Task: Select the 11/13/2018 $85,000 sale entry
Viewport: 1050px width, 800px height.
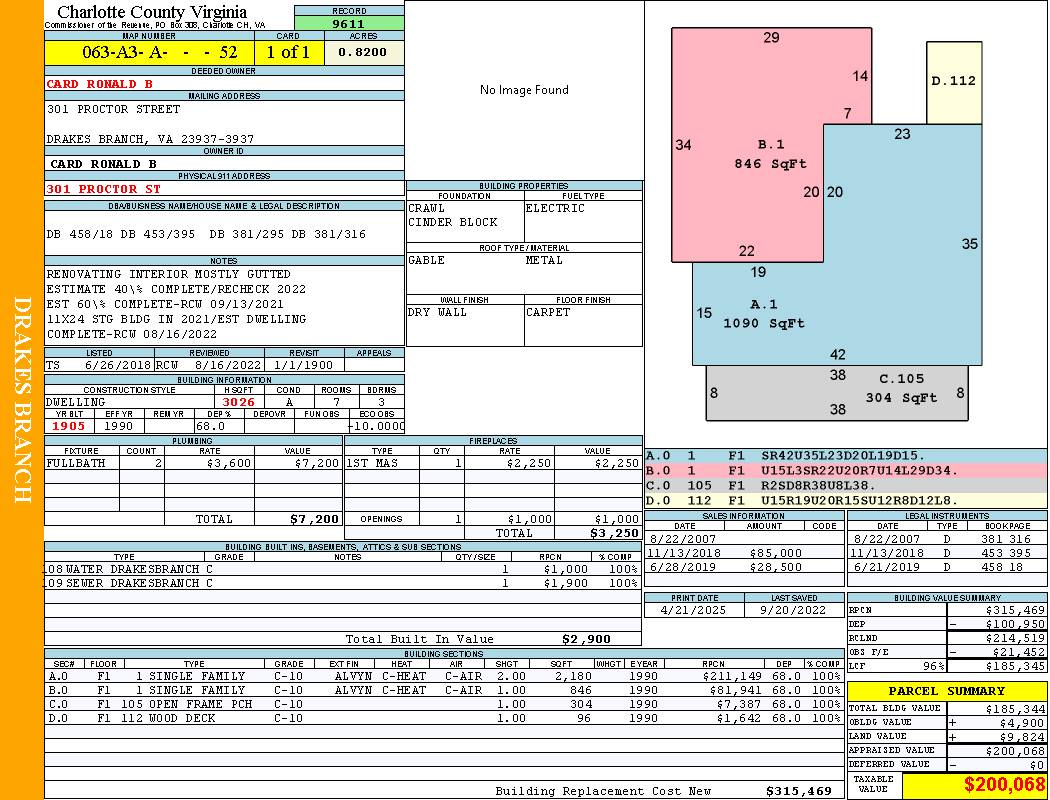Action: pos(743,553)
